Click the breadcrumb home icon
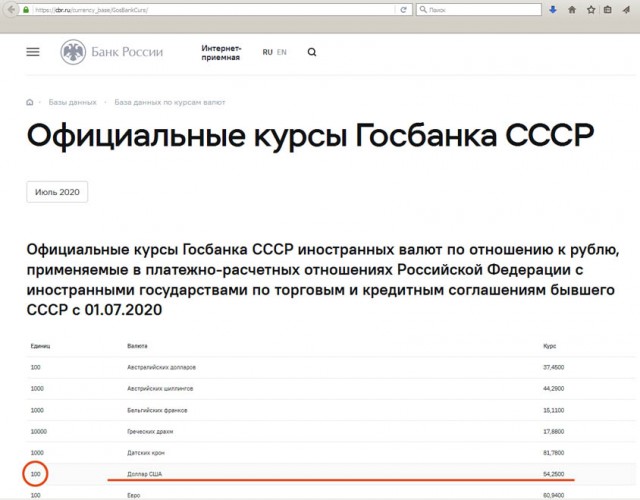 tap(29, 102)
